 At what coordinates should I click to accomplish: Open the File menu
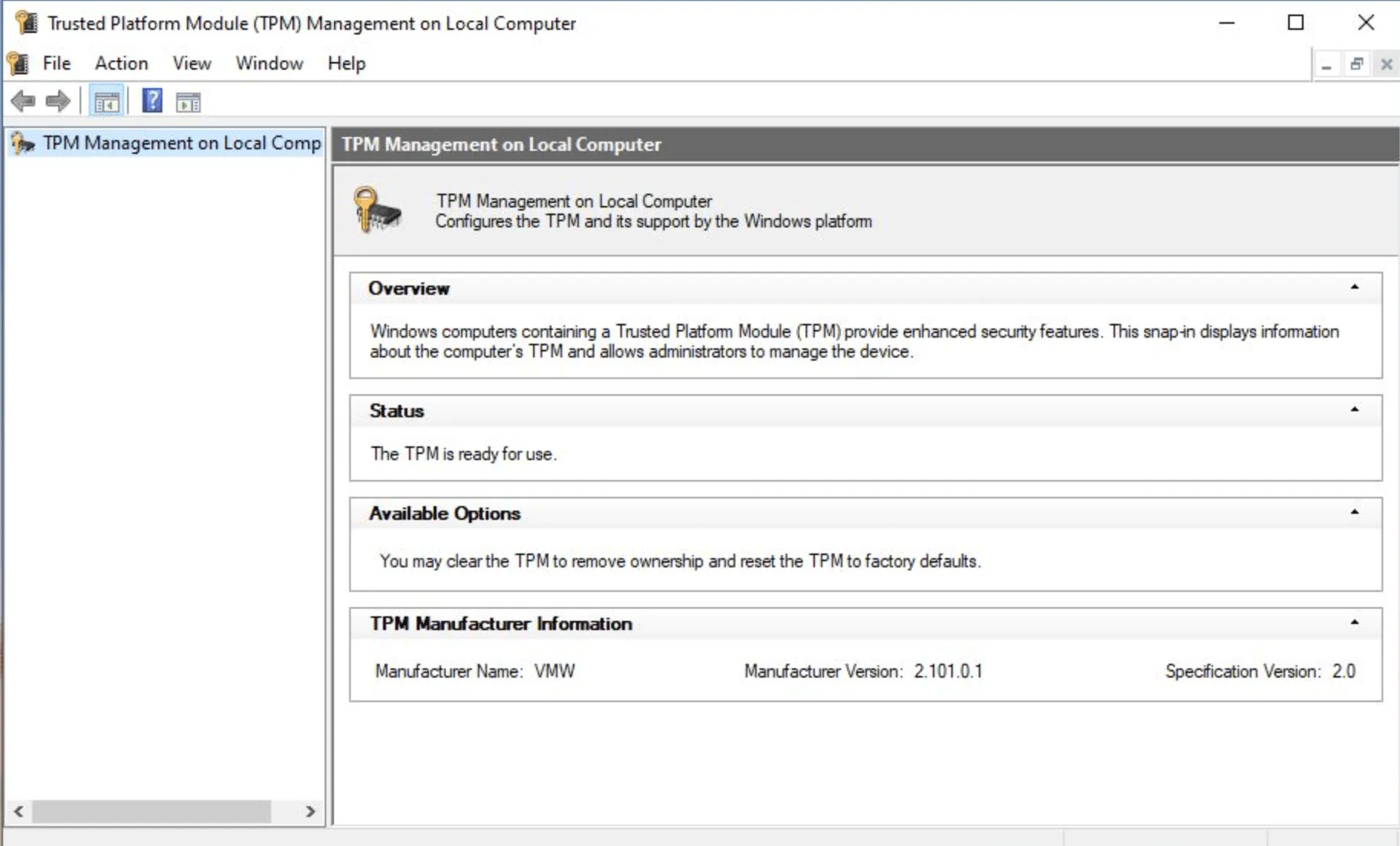coord(57,64)
